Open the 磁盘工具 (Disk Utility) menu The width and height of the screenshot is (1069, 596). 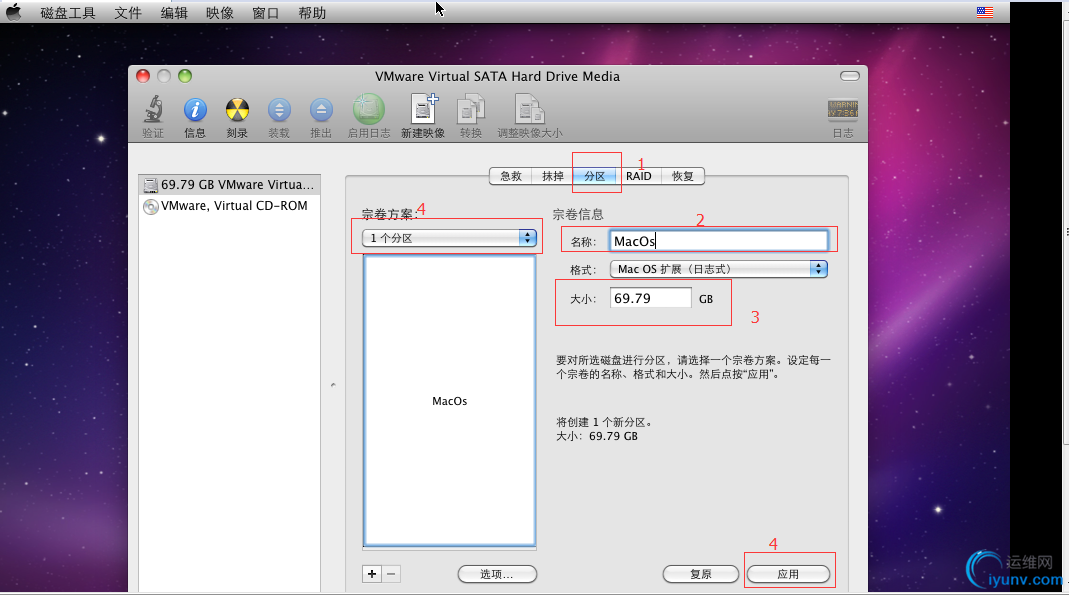pos(68,13)
